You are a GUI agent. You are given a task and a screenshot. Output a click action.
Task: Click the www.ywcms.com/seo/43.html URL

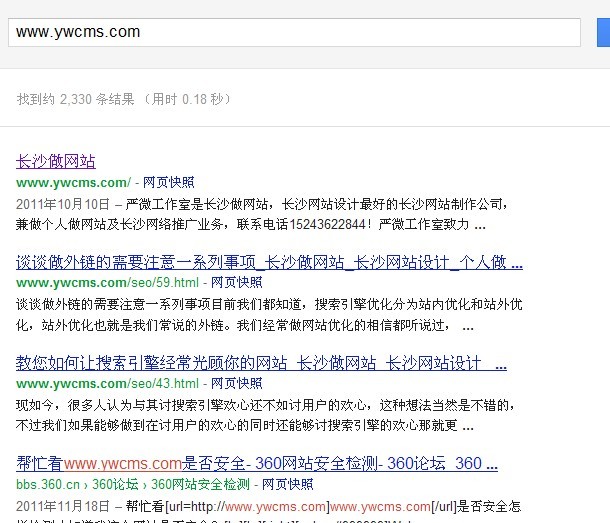(x=100, y=383)
